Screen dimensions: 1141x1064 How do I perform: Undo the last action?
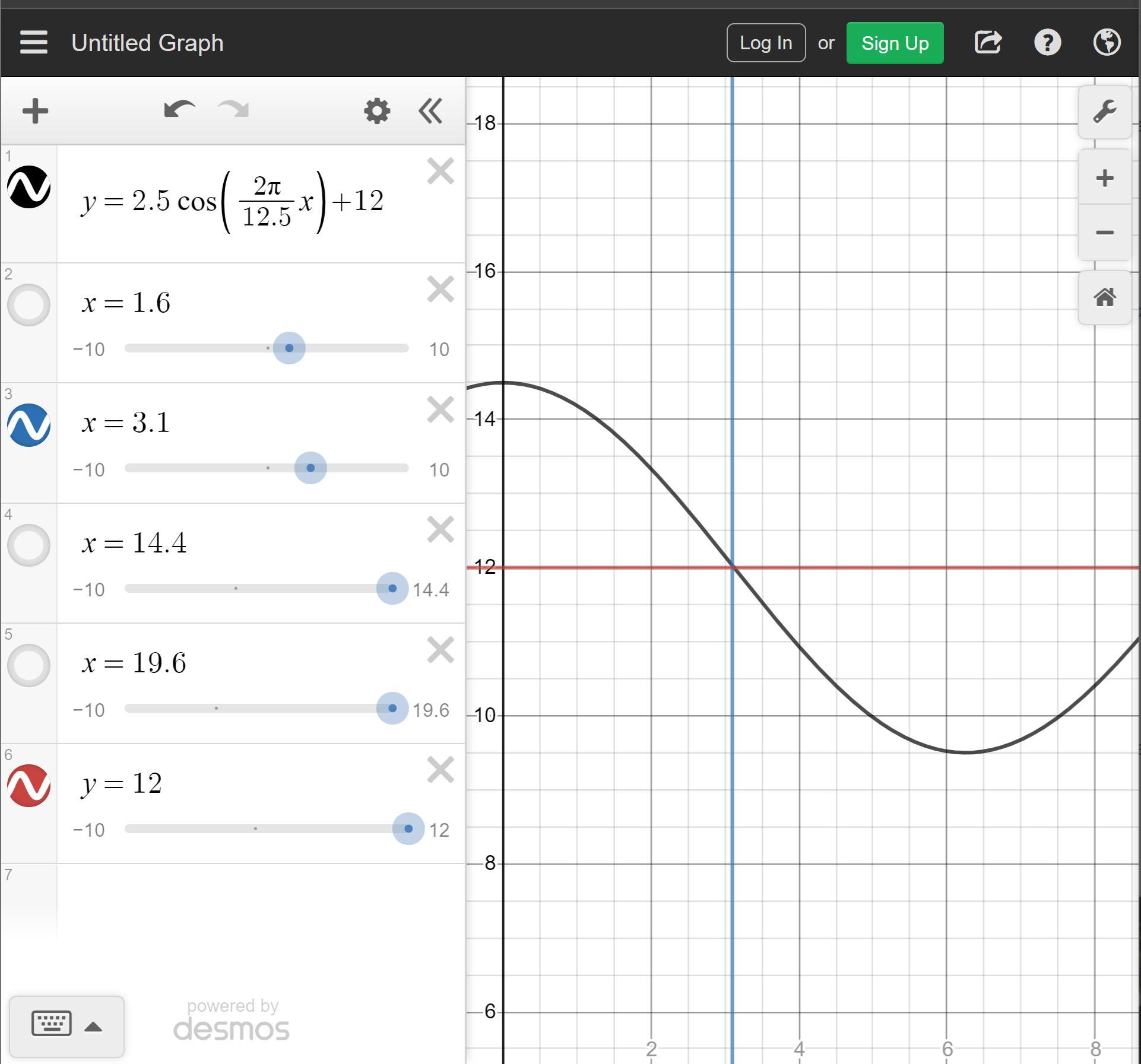(x=179, y=110)
